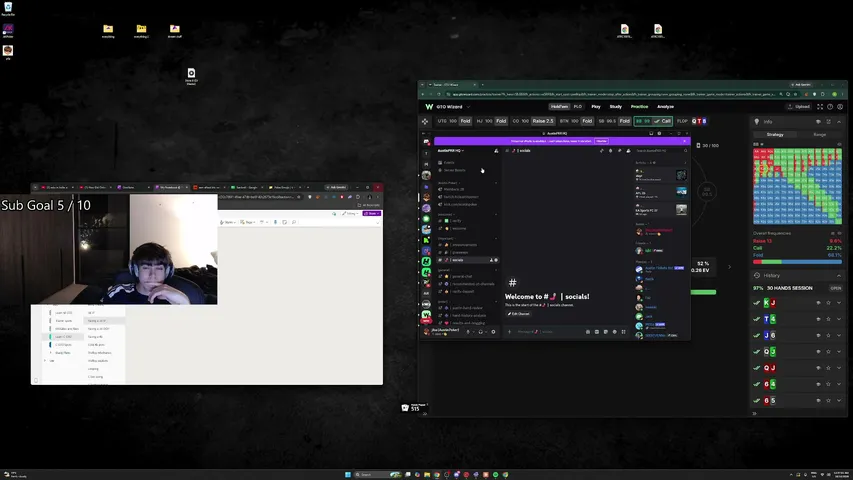Click the overall frequencies color bar

(797, 262)
